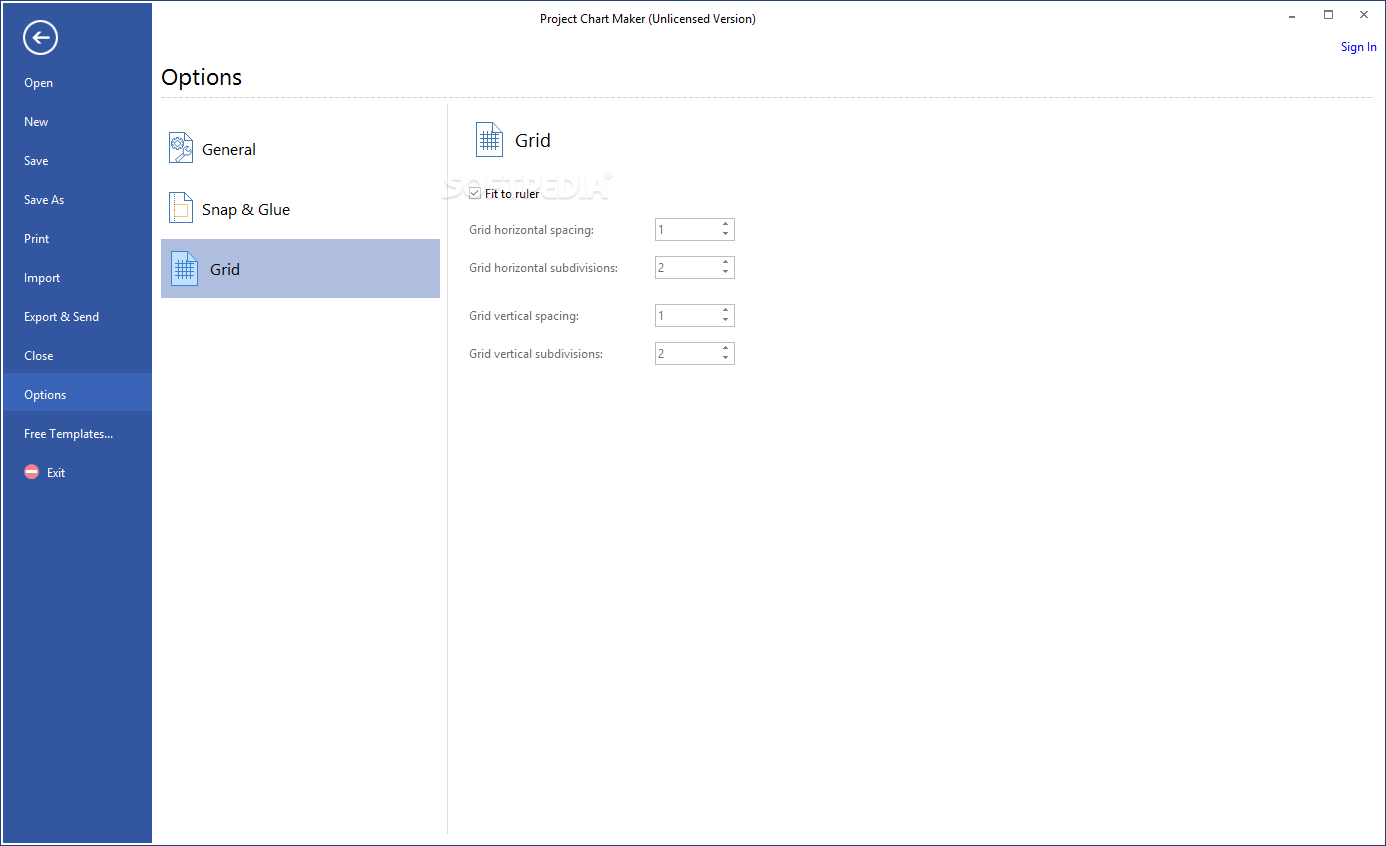Viewport: 1386px width, 846px height.
Task: Toggle the Fit to ruler checkbox
Action: (x=475, y=193)
